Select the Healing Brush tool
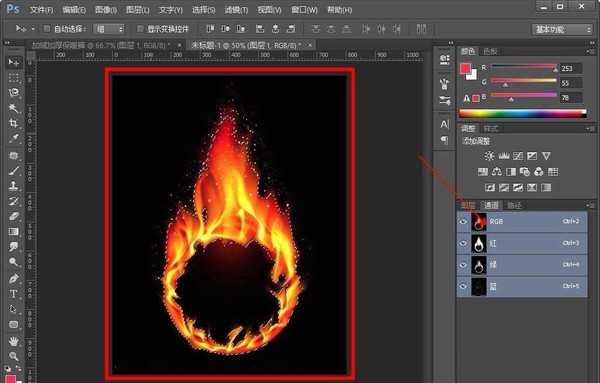The width and height of the screenshot is (600, 383). (14, 155)
